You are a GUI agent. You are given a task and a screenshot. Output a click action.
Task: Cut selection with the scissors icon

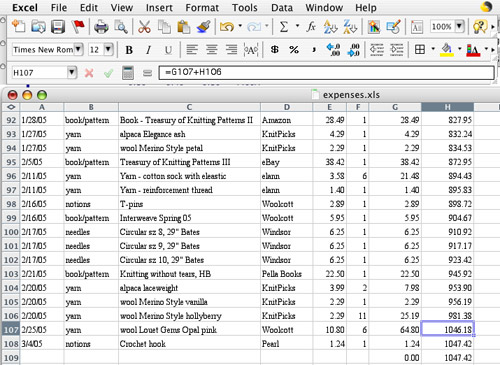pos(144,27)
